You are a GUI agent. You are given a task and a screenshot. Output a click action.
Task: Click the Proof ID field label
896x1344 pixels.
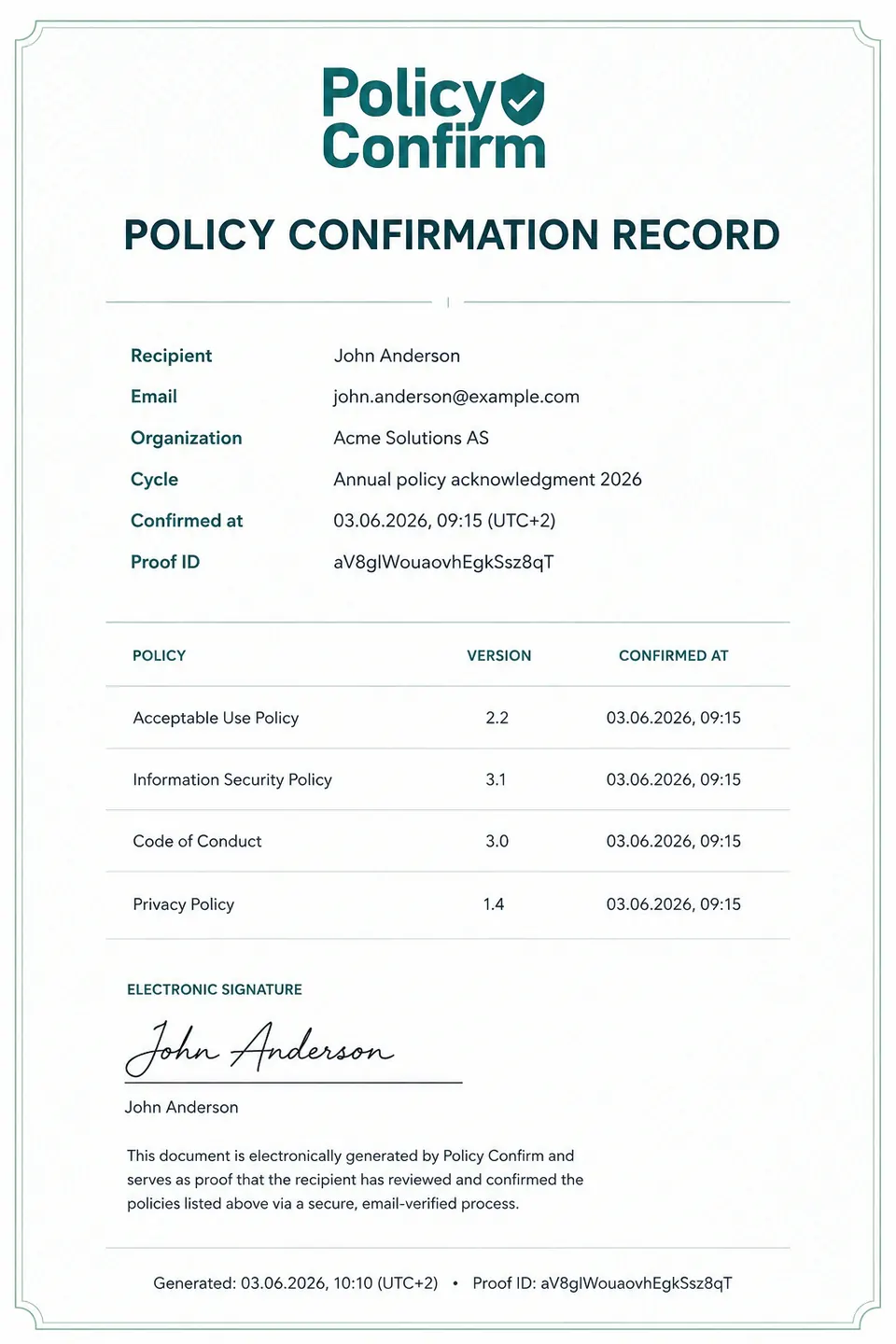coord(165,562)
